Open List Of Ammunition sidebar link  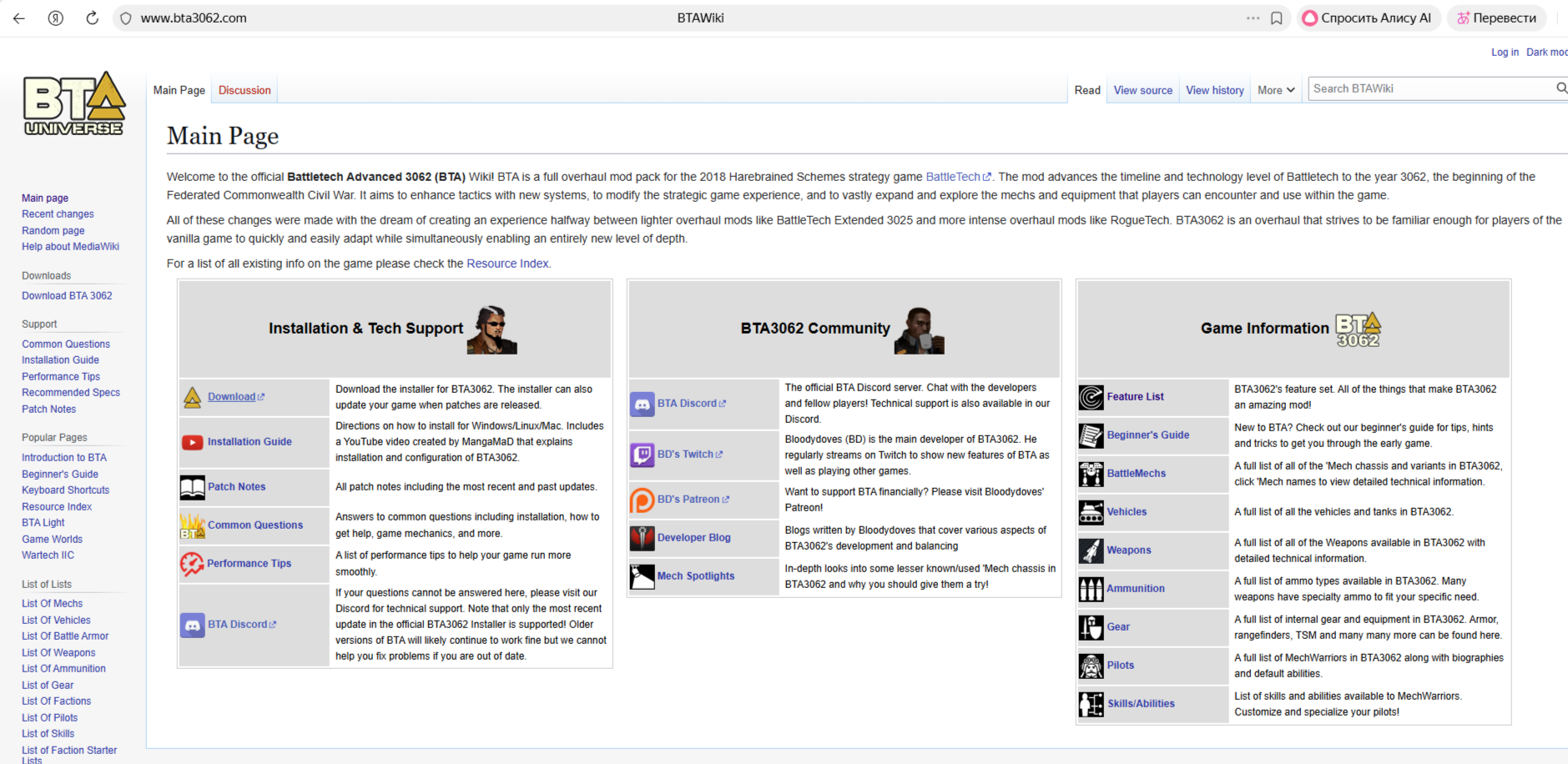64,669
